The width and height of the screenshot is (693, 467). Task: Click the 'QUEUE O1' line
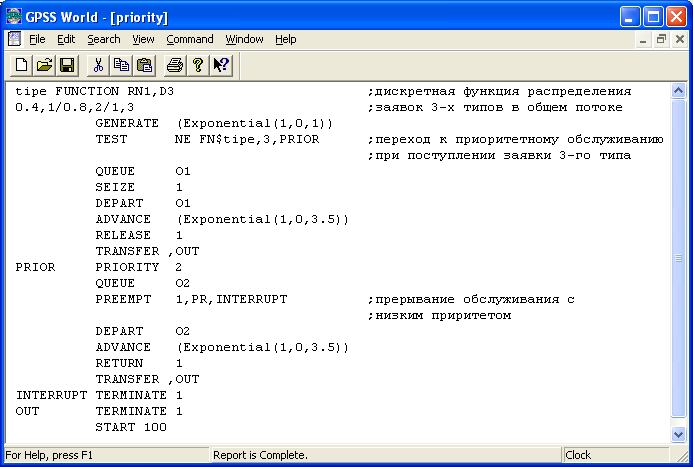pyautogui.click(x=143, y=171)
